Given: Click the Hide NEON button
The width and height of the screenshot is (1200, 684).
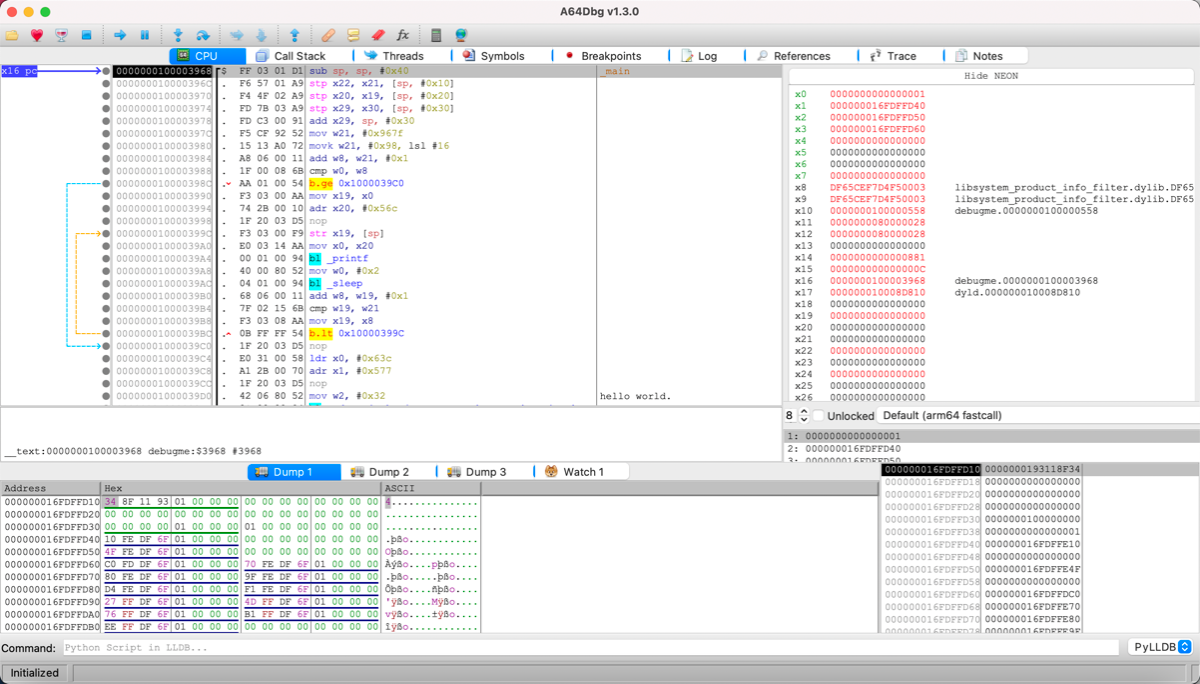Looking at the screenshot, I should click(x=993, y=76).
